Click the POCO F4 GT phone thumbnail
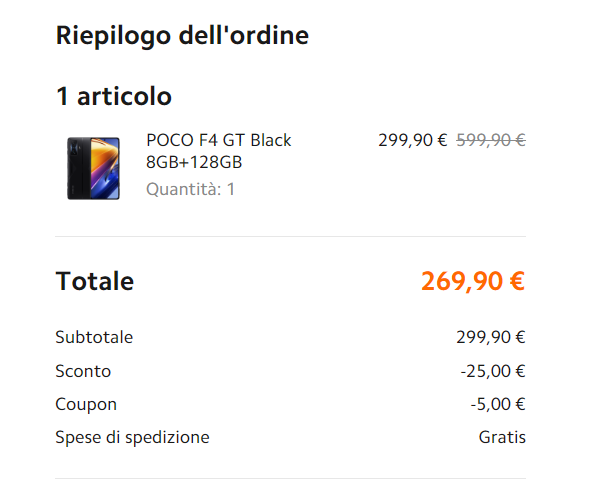The height and width of the screenshot is (501, 601). point(94,168)
